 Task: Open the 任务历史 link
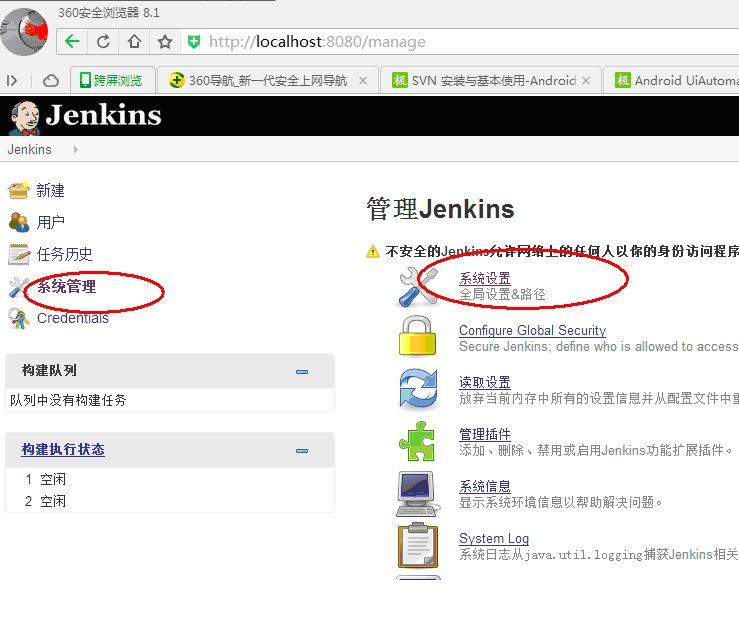tap(65, 254)
